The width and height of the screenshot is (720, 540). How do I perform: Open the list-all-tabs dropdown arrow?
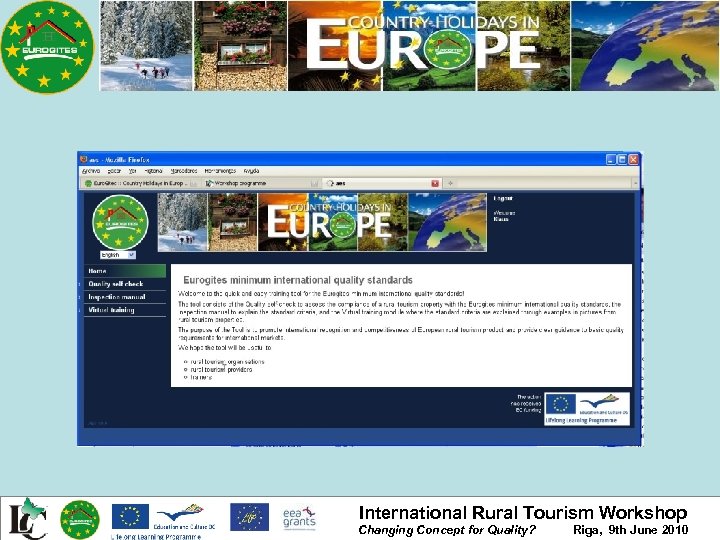coord(636,183)
